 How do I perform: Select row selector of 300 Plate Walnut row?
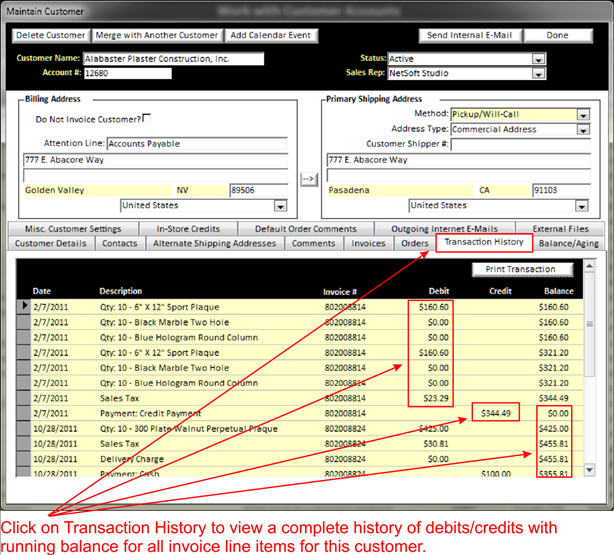pyautogui.click(x=23, y=428)
